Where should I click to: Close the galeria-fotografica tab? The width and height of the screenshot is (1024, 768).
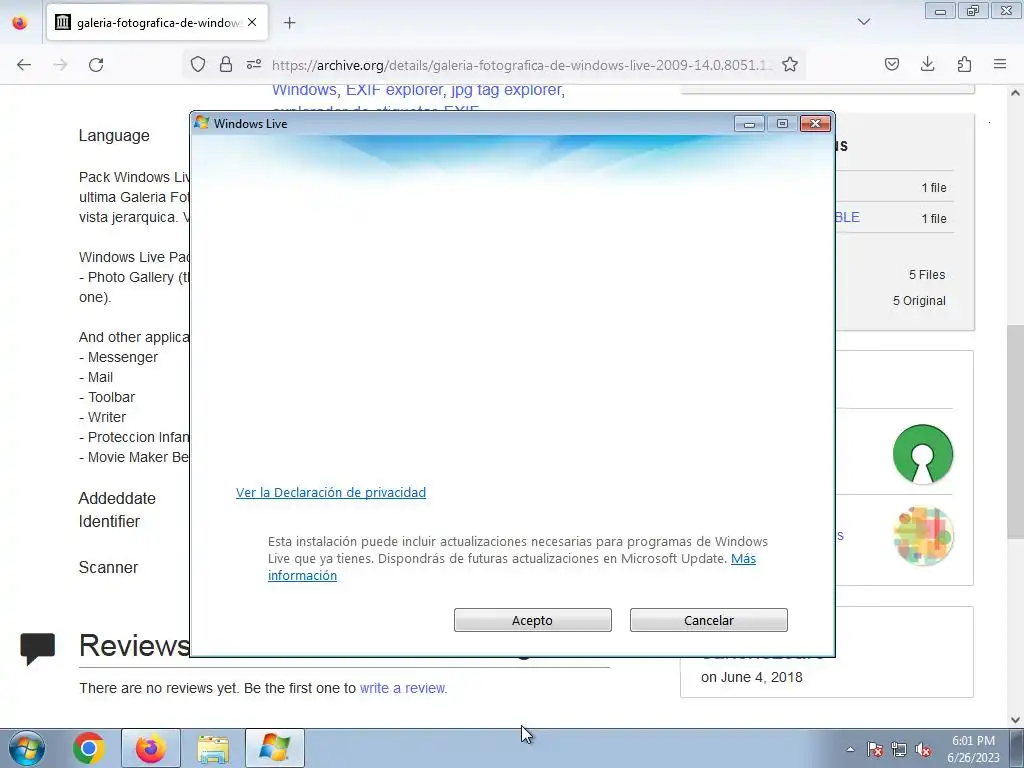click(252, 22)
